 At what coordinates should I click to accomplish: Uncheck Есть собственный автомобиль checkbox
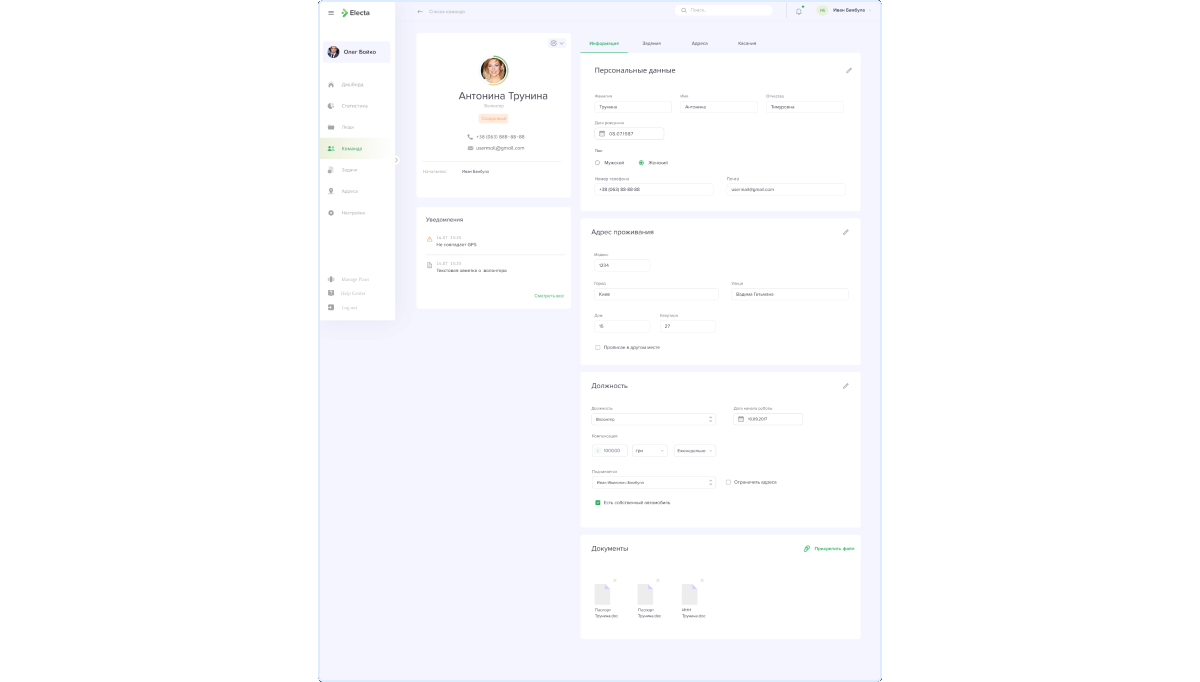point(598,502)
